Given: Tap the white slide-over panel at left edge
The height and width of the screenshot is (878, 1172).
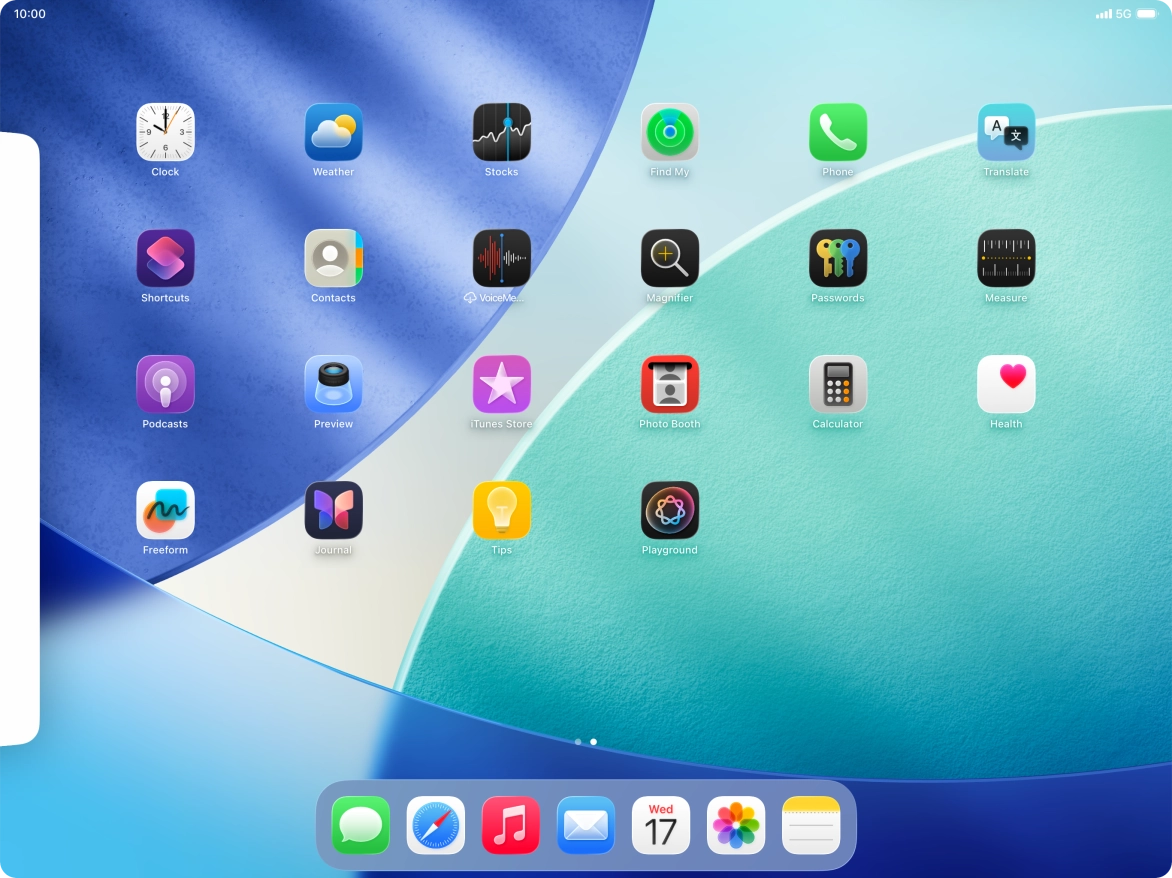Looking at the screenshot, I should click(x=18, y=440).
